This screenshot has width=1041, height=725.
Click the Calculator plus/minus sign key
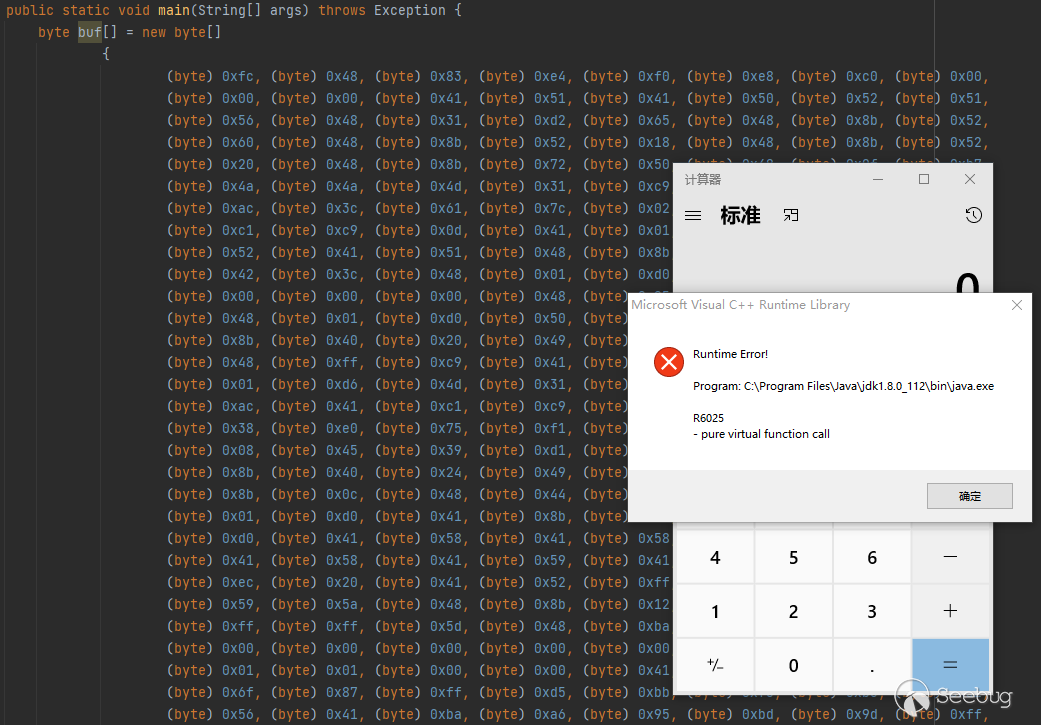click(715, 665)
